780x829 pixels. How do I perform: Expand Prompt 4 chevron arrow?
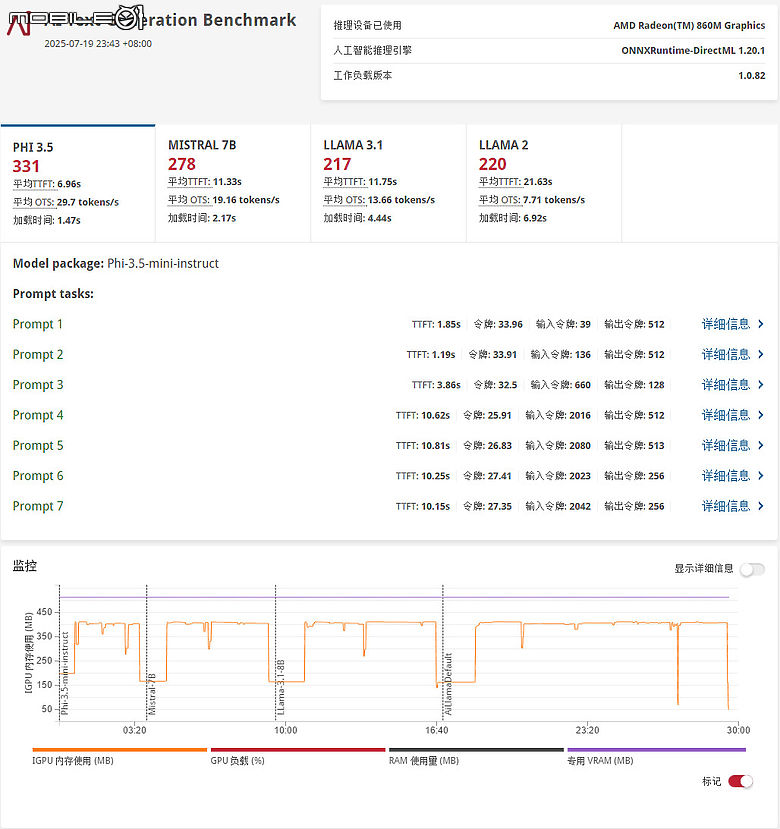click(760, 415)
